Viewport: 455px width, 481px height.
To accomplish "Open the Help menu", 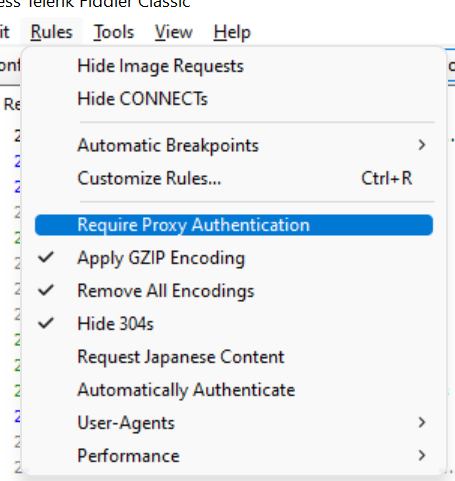I will (x=232, y=32).
